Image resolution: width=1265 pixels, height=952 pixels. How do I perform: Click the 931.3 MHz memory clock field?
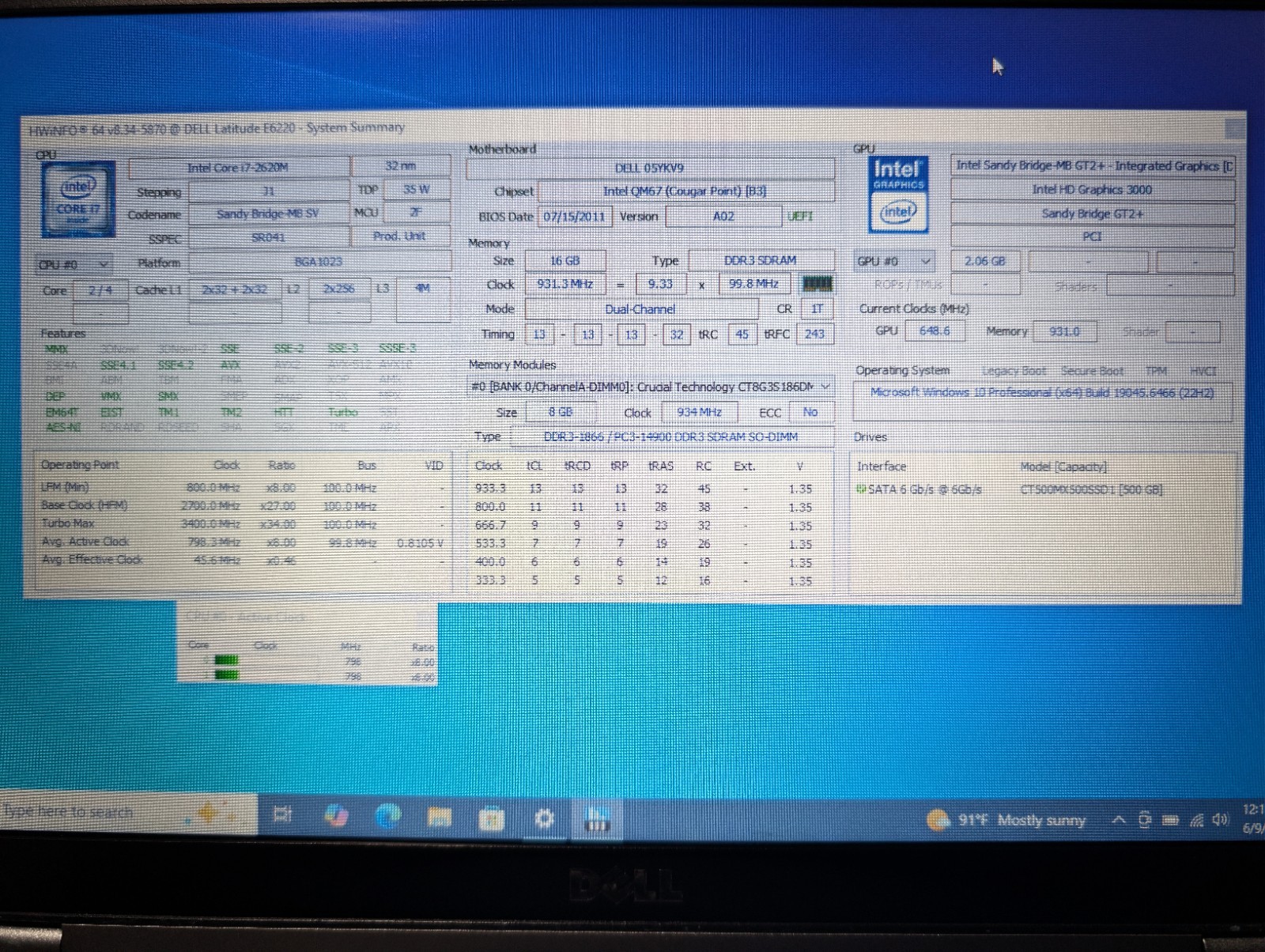(x=565, y=284)
